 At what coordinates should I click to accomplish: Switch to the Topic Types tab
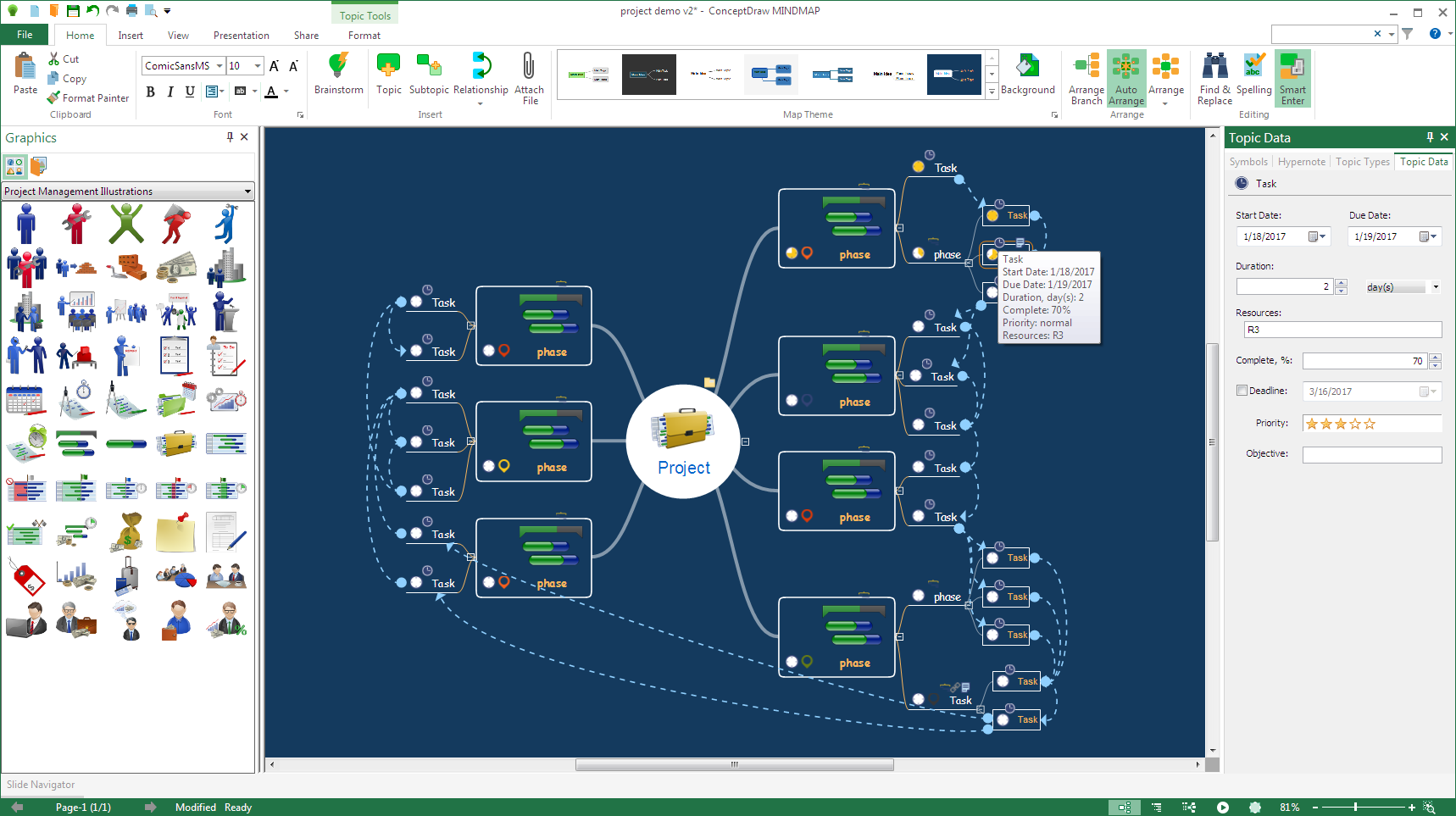(1362, 162)
